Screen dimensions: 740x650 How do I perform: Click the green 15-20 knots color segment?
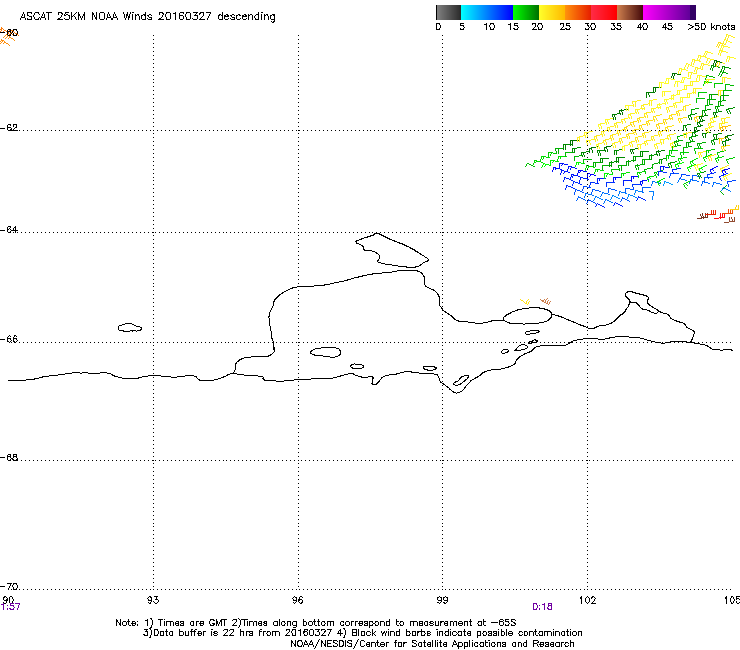526,12
